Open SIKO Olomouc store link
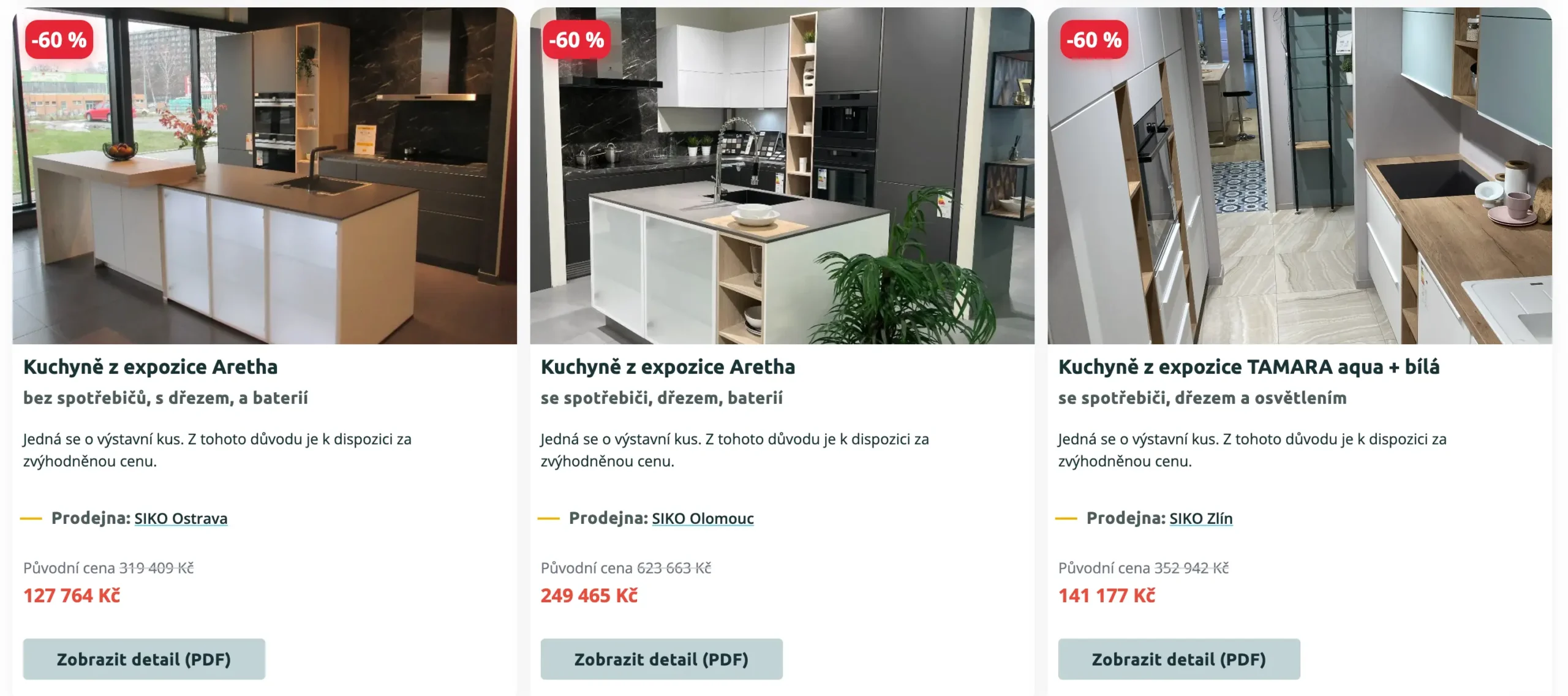The image size is (1568, 696). (x=703, y=518)
